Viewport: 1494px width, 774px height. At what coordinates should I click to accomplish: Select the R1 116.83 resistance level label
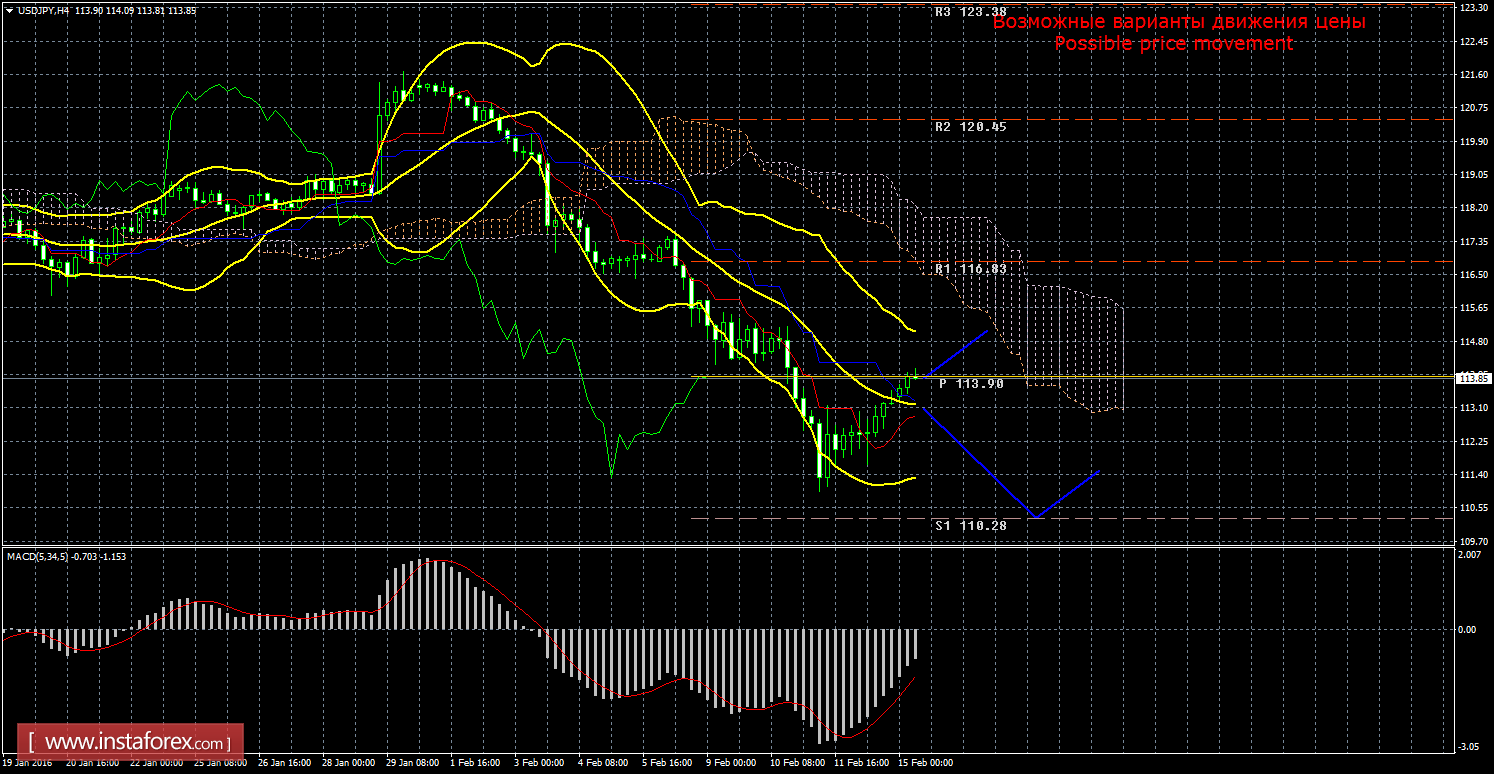(970, 269)
